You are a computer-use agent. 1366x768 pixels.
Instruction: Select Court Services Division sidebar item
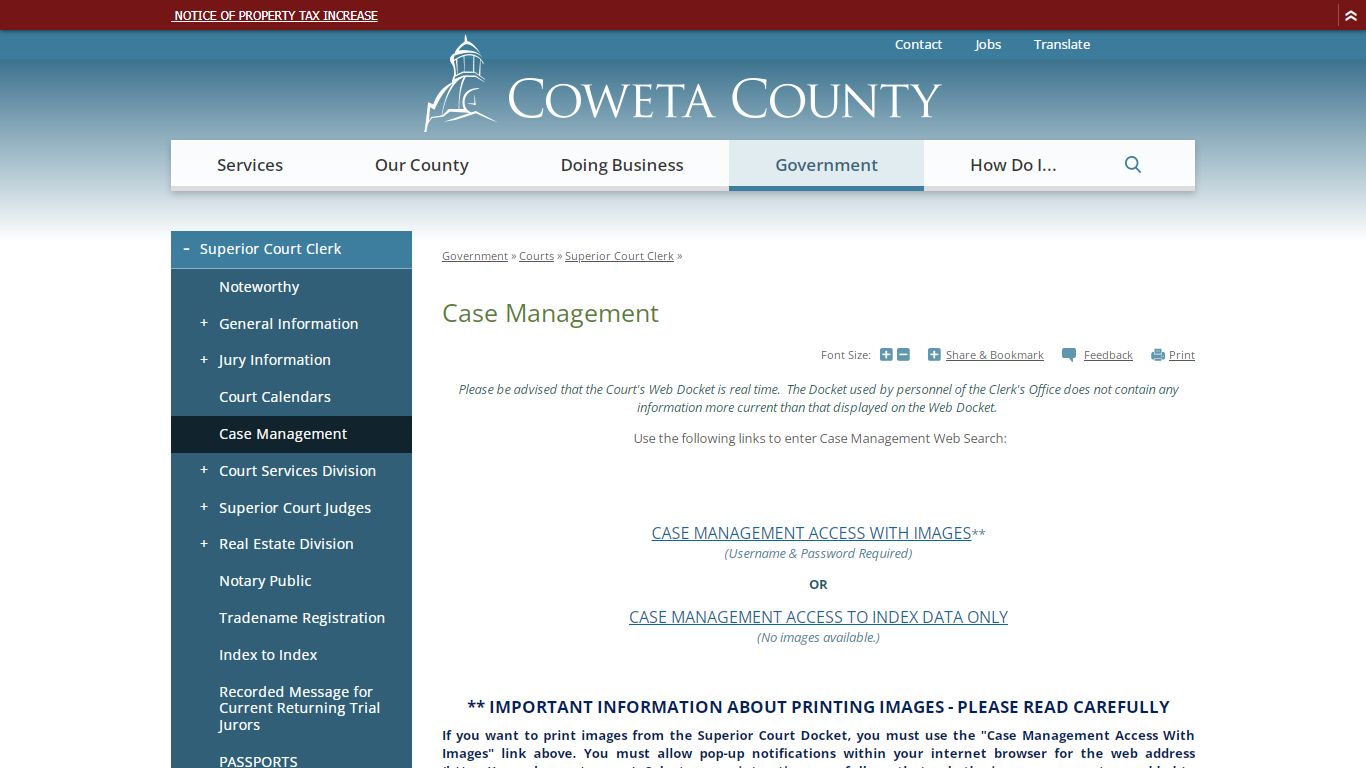click(x=297, y=471)
